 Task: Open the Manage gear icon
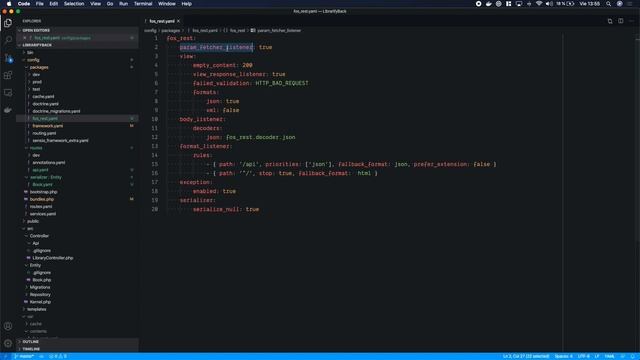coord(8,343)
